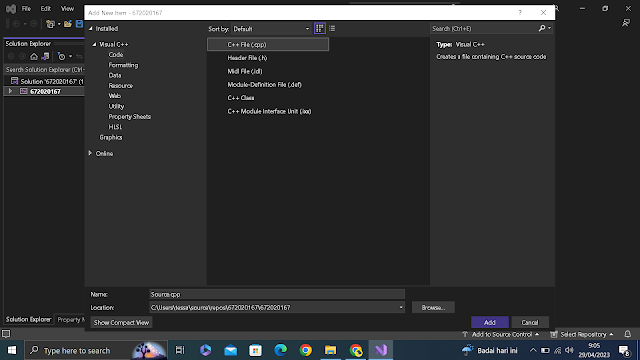Click the feedback icon at top right
This screenshot has height=360, width=640.
626,23
